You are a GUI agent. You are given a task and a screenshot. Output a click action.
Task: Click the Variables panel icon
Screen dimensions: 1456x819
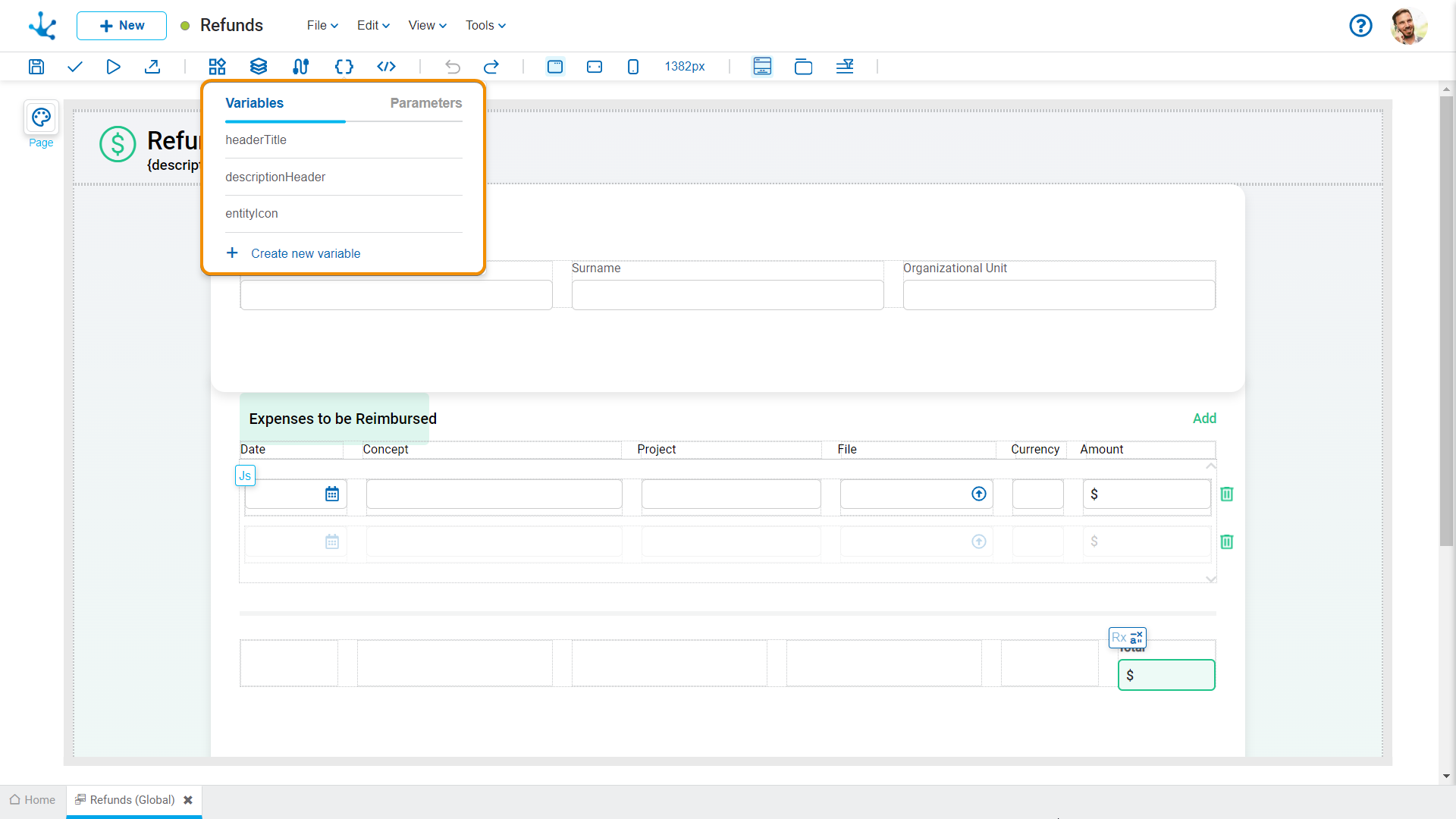(343, 66)
